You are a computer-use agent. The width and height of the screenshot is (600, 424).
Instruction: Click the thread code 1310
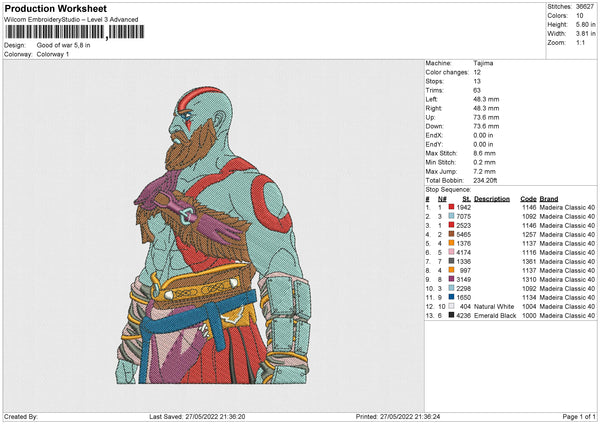click(x=530, y=279)
